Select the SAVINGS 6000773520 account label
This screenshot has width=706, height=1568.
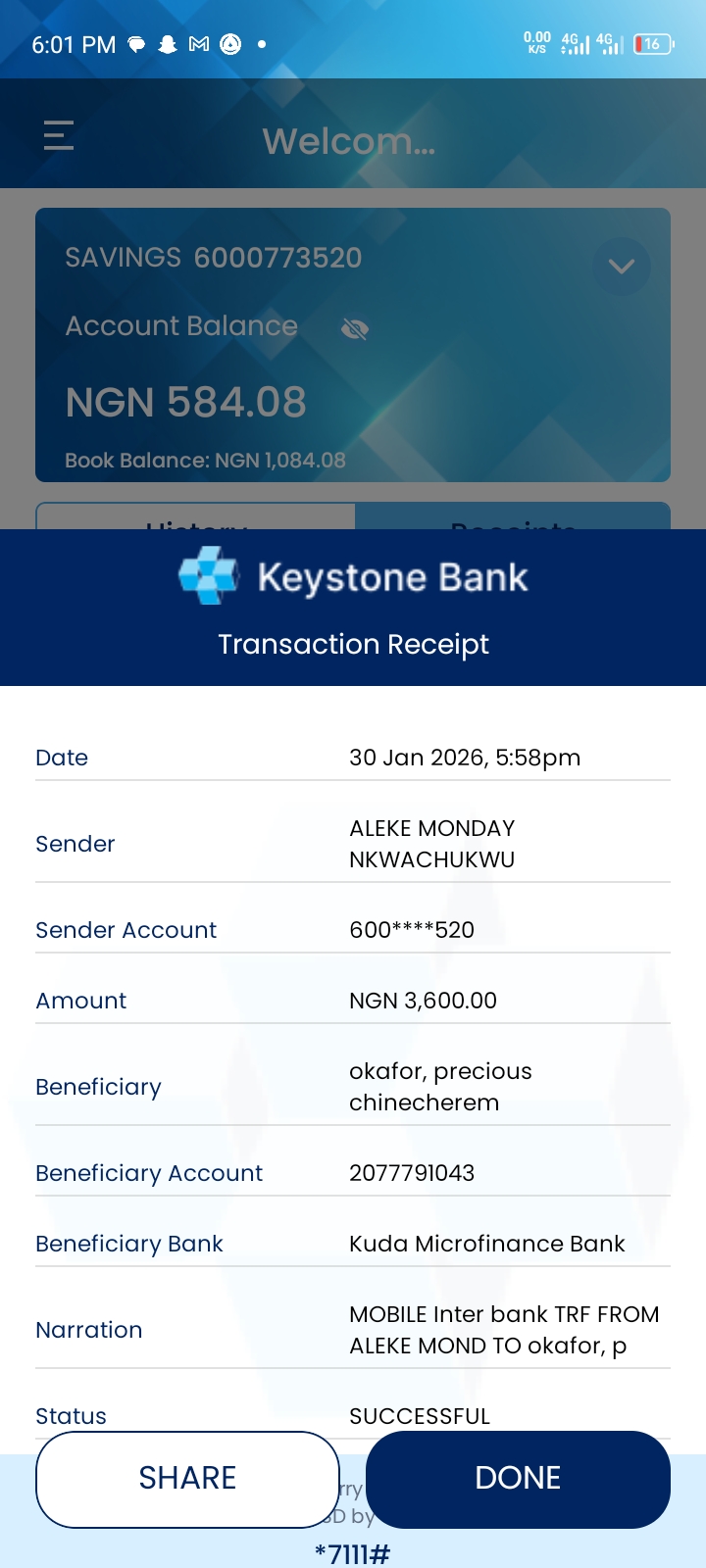214,258
